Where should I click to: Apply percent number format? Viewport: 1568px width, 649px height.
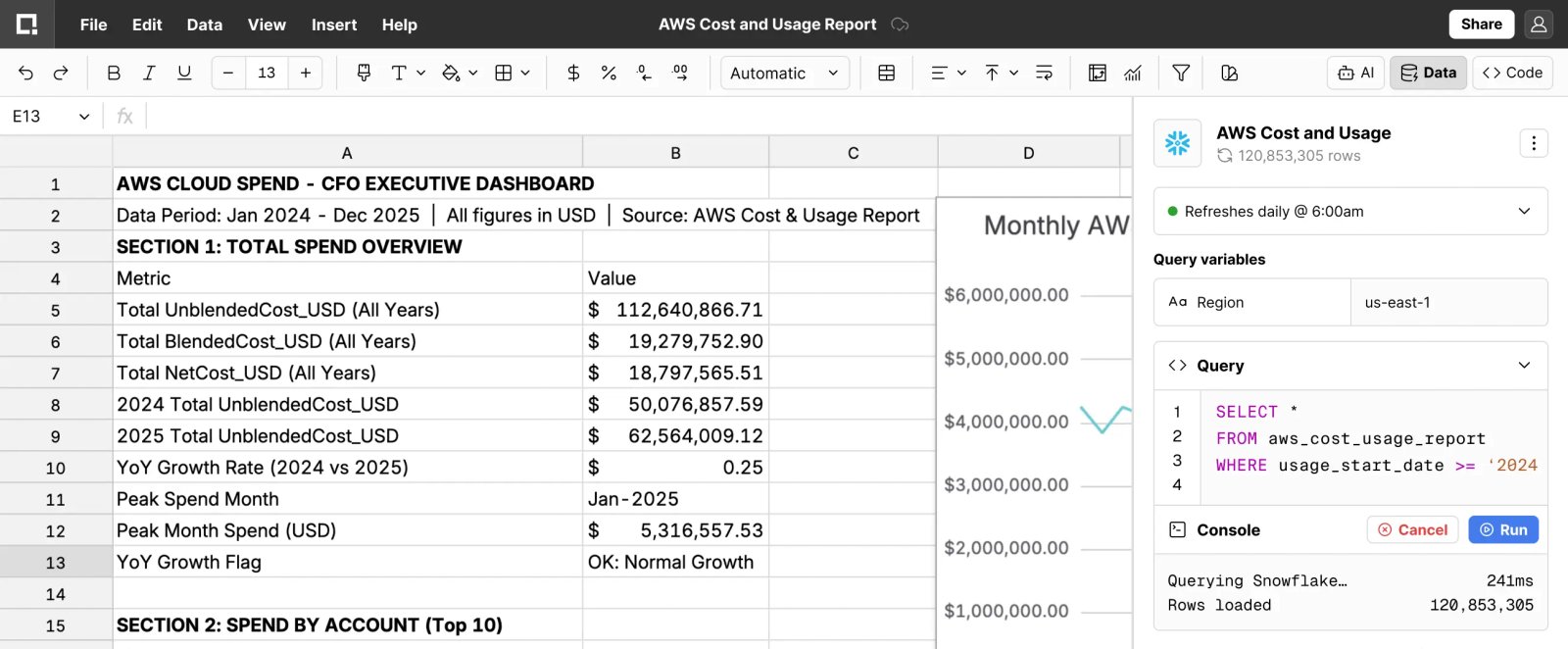[x=609, y=73]
